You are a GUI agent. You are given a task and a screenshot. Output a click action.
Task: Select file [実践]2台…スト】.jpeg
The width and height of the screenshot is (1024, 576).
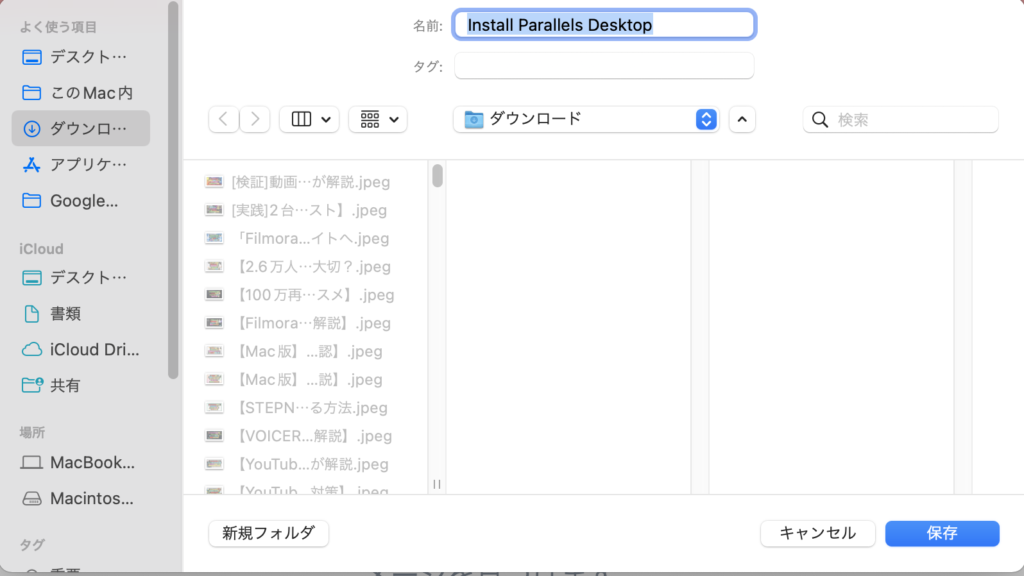[296, 210]
